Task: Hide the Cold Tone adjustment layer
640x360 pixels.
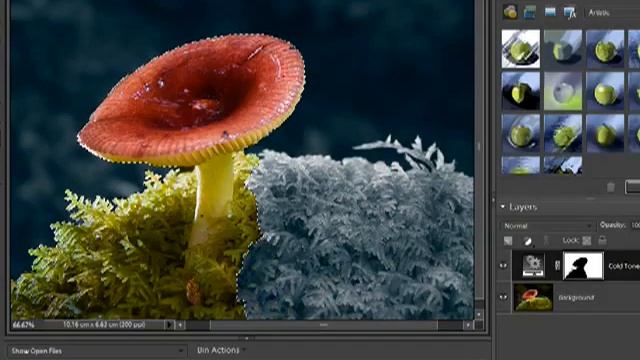Action: pyautogui.click(x=503, y=265)
